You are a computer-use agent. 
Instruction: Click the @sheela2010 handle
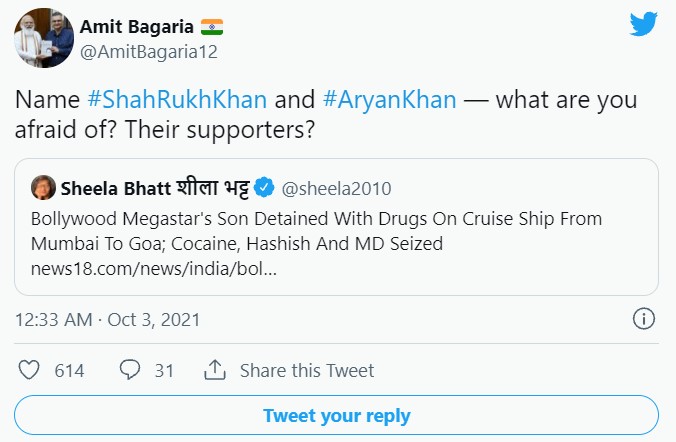click(x=337, y=188)
